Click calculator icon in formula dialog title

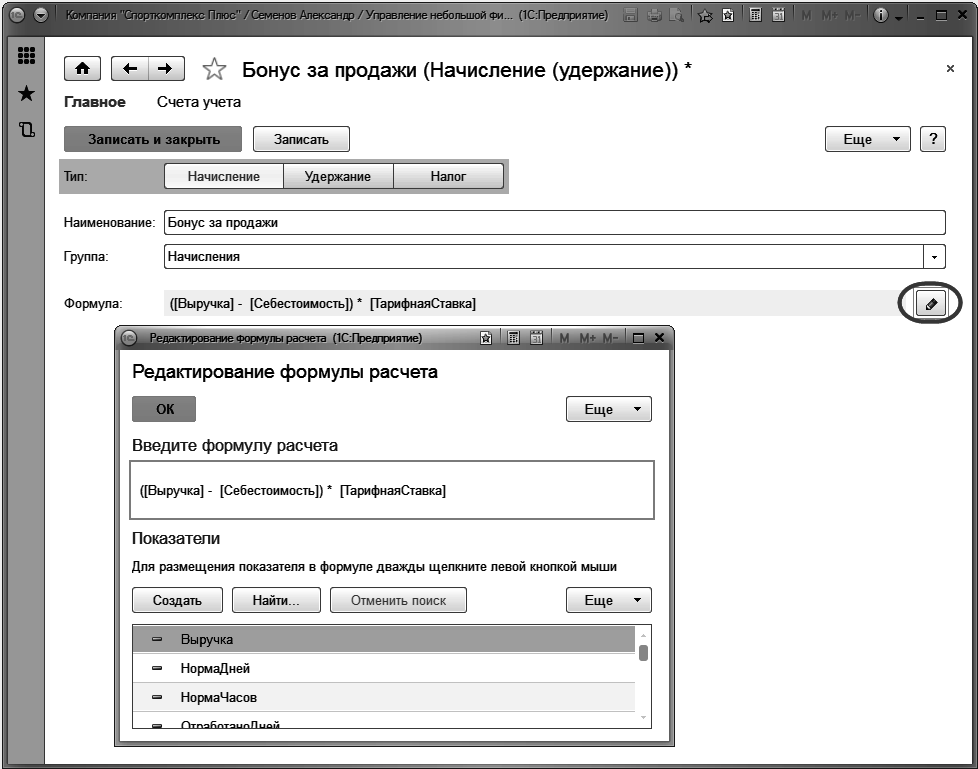click(513, 338)
